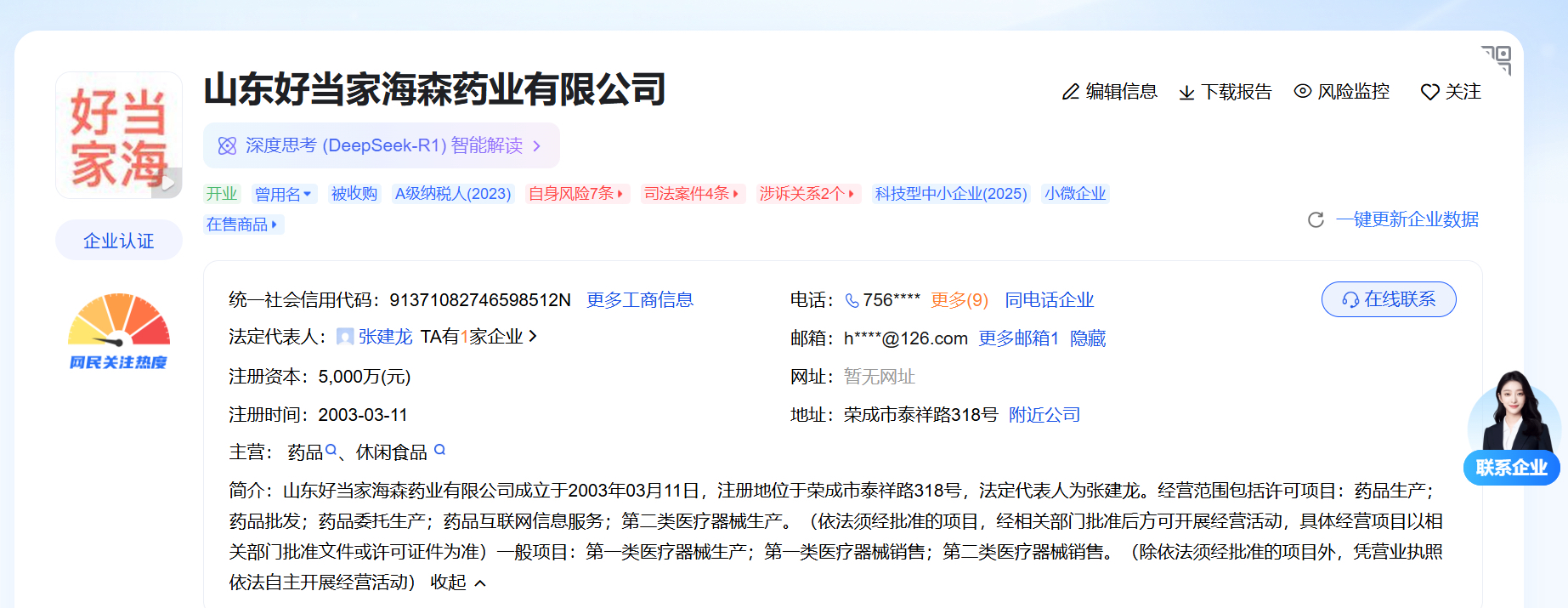The image size is (1568, 608).
Task: Open the 网民关注热度 gauge
Action: [x=119, y=332]
